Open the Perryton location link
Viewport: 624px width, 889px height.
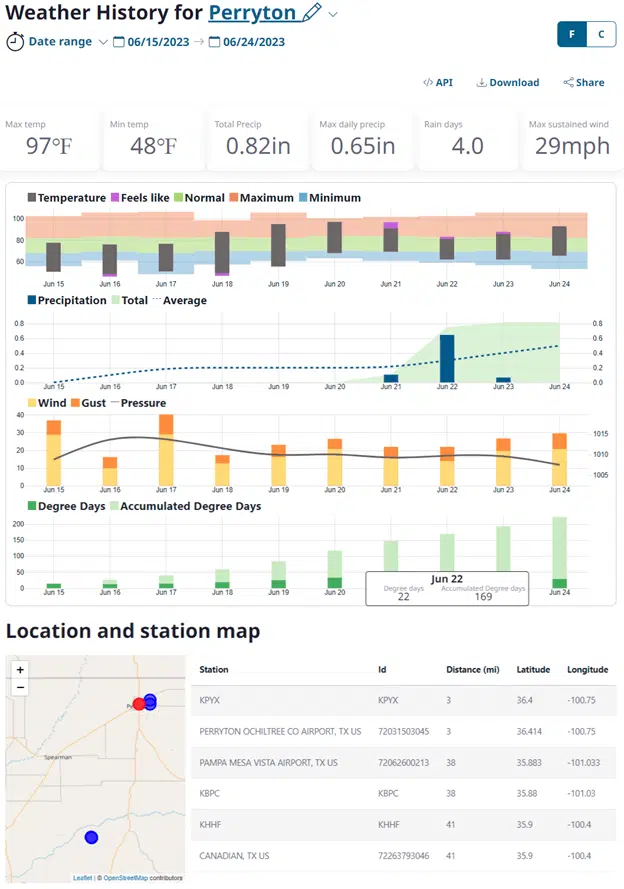pos(252,13)
